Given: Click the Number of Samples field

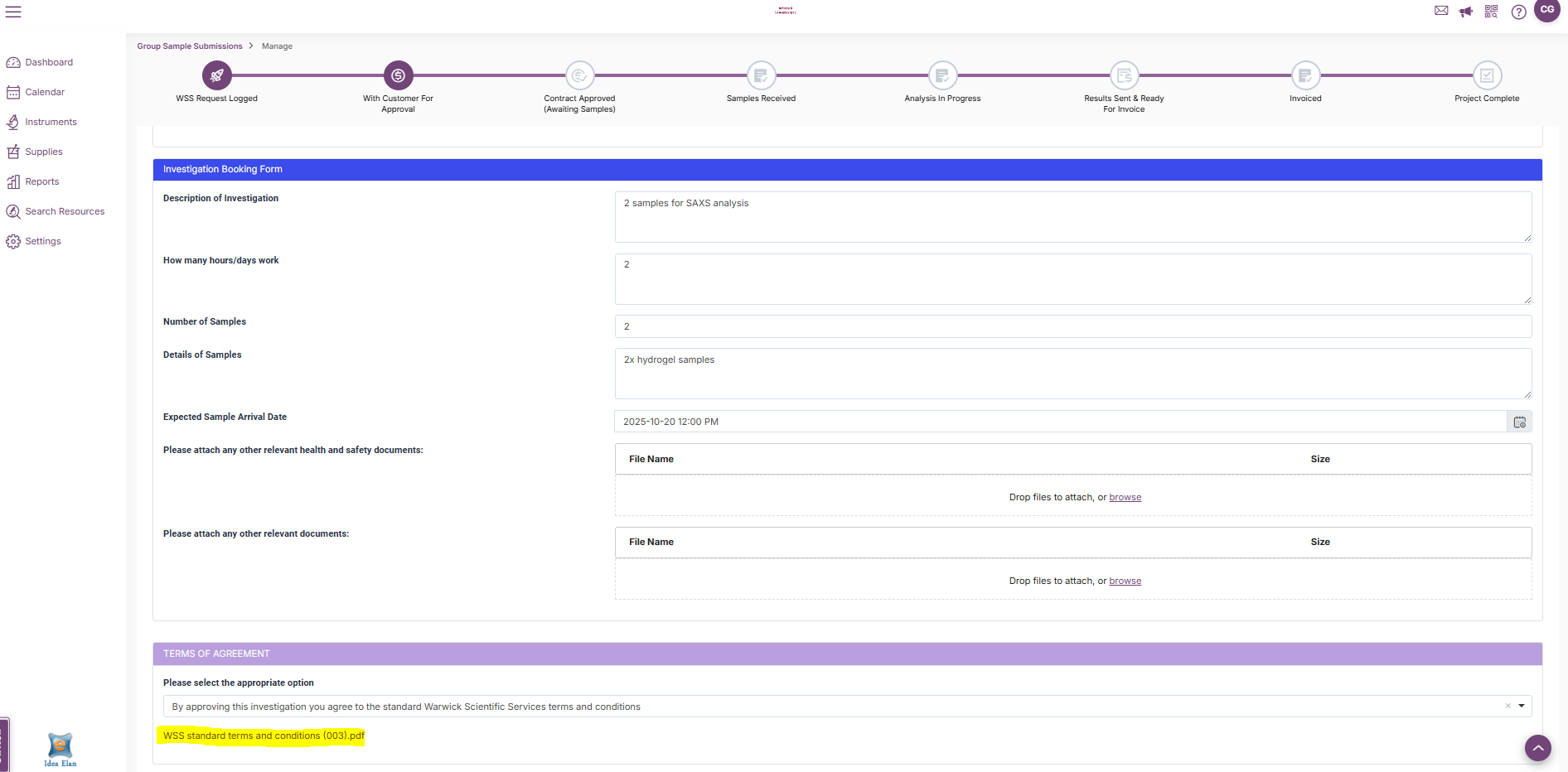Looking at the screenshot, I should pos(1073,326).
